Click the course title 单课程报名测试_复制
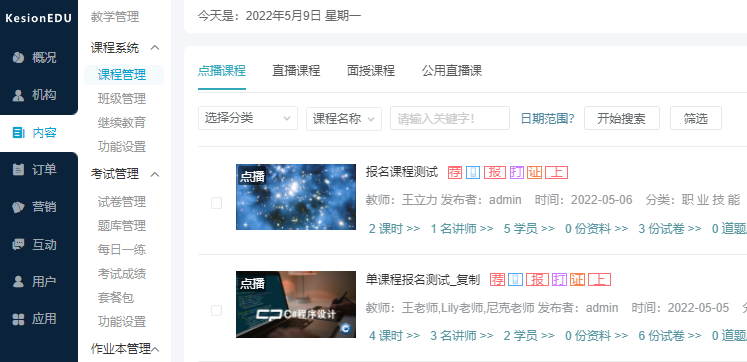Viewport: 747px width, 362px height. tap(423, 279)
